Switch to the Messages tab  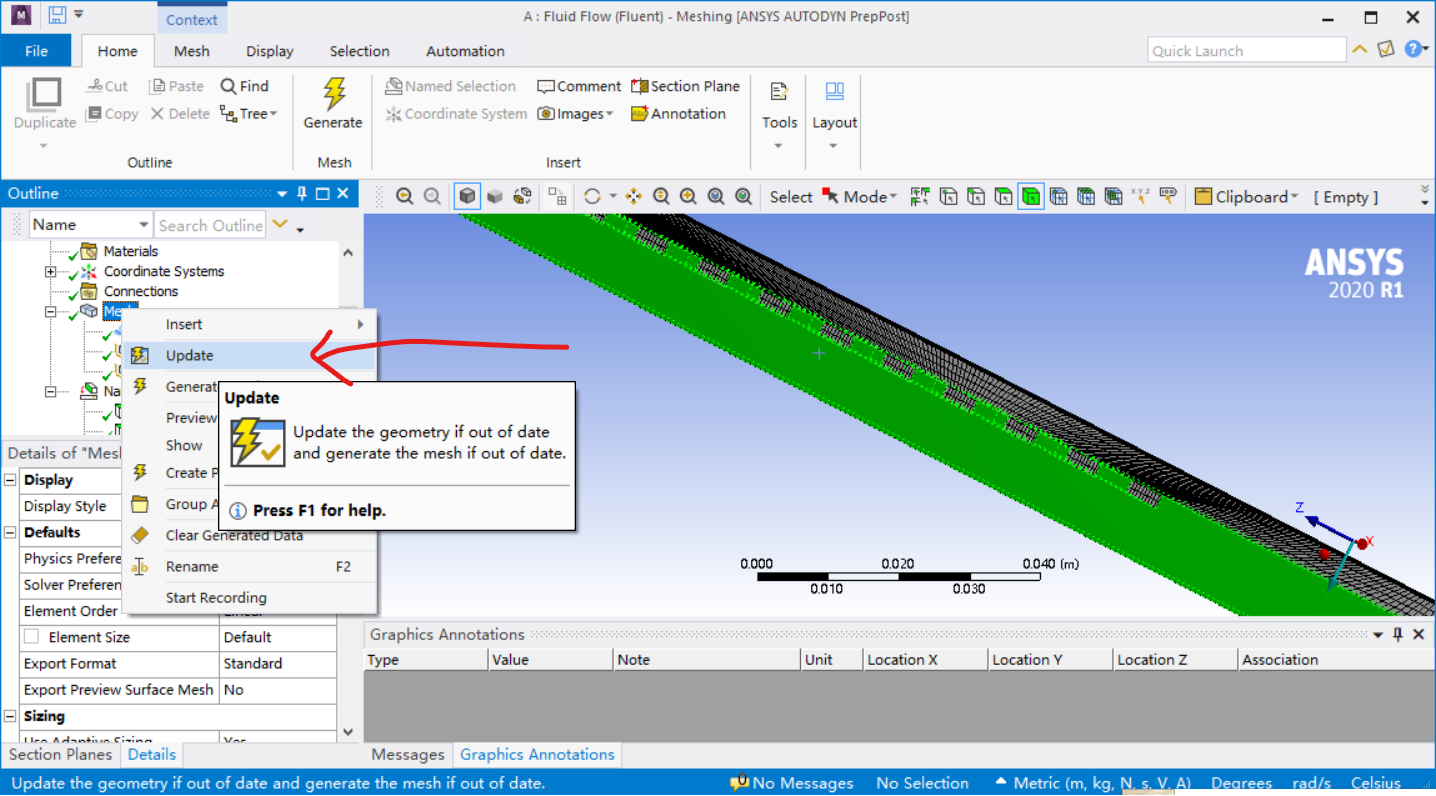tap(408, 755)
